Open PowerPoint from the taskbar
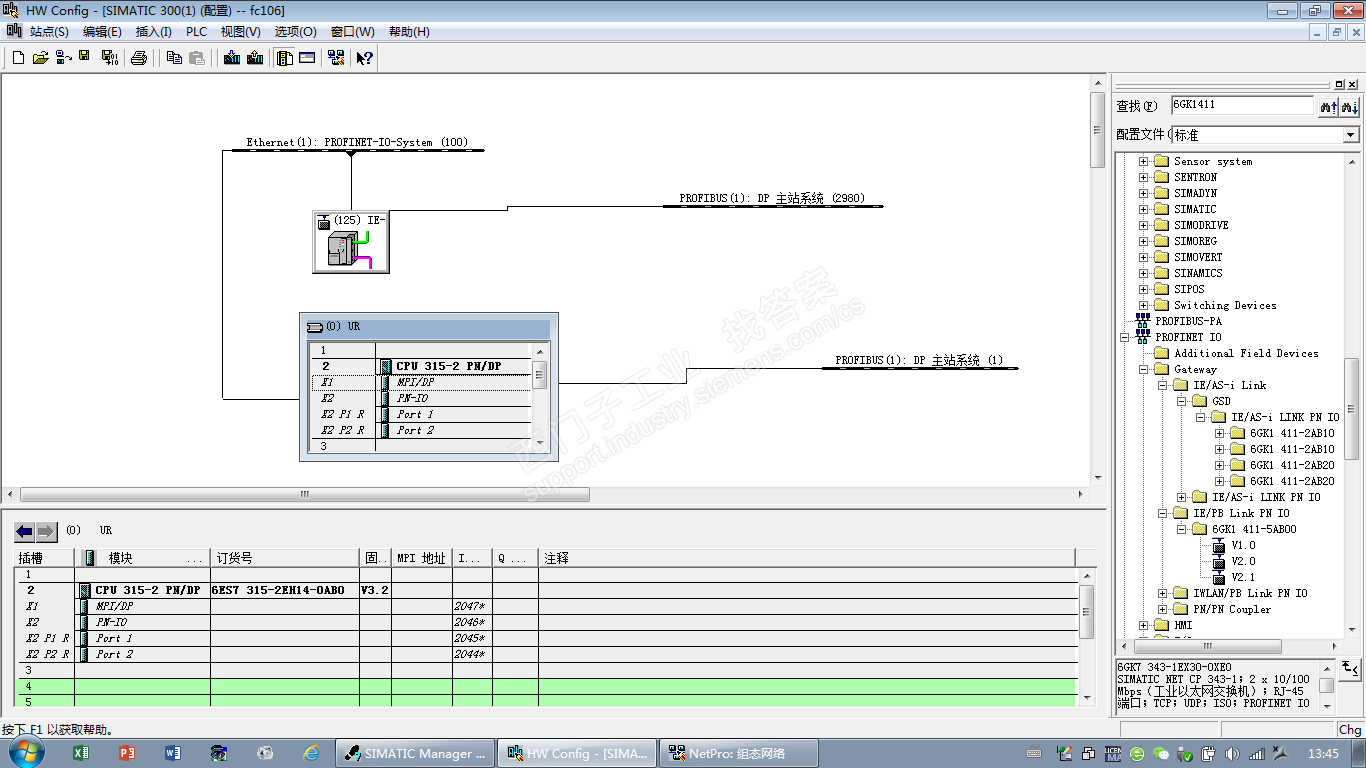The height and width of the screenshot is (768, 1366). pos(127,753)
